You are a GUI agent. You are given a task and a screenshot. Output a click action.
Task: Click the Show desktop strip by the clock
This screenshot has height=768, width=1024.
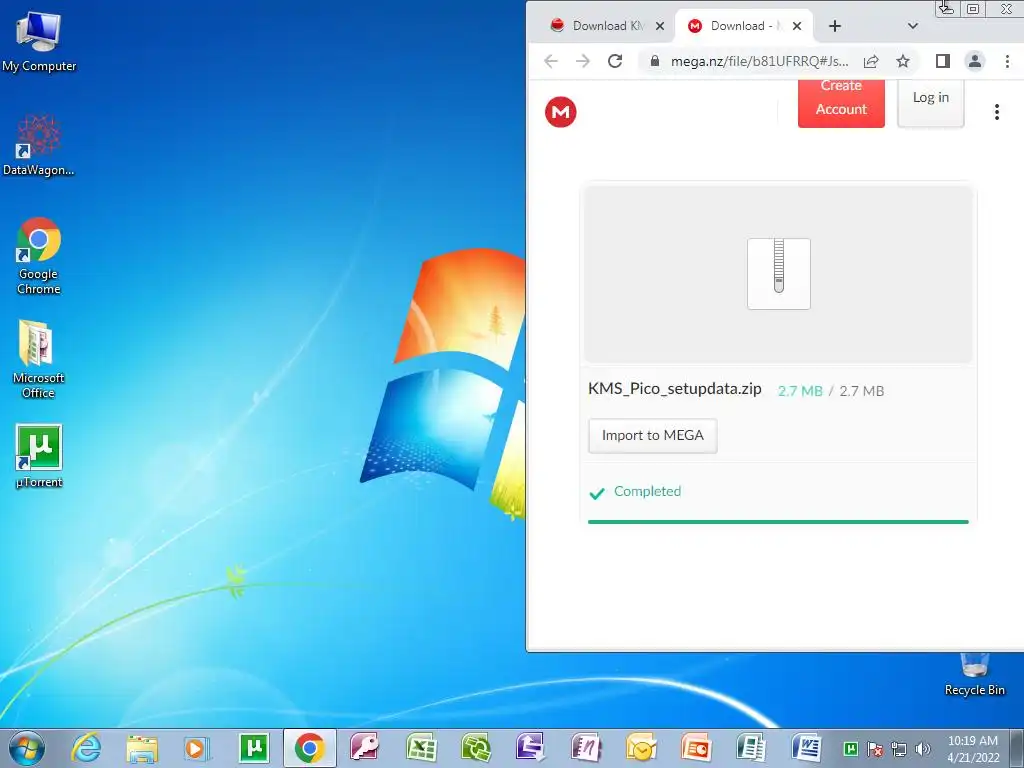[x=1017, y=748]
